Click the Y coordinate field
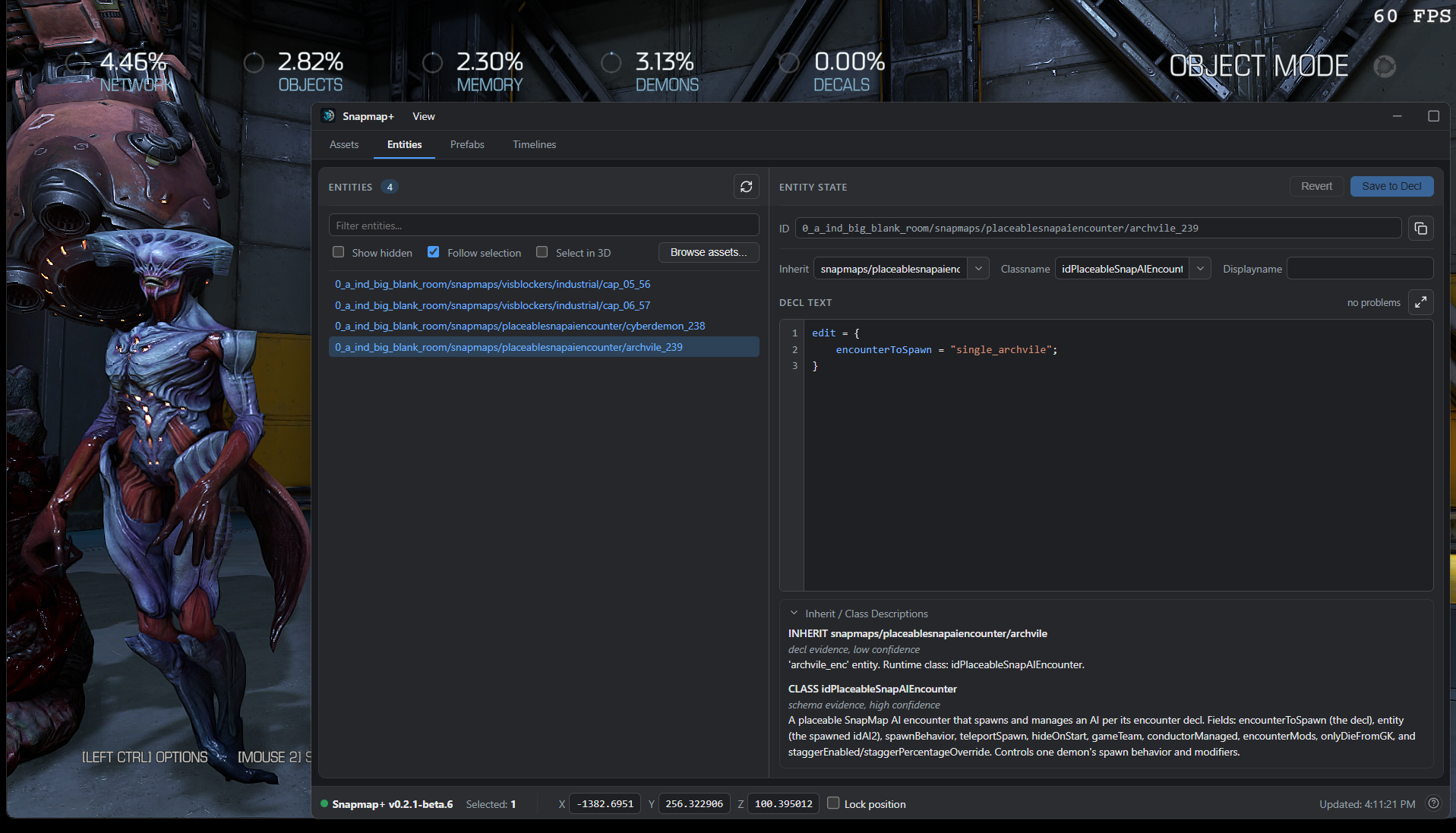The height and width of the screenshot is (833, 1456). click(x=694, y=803)
